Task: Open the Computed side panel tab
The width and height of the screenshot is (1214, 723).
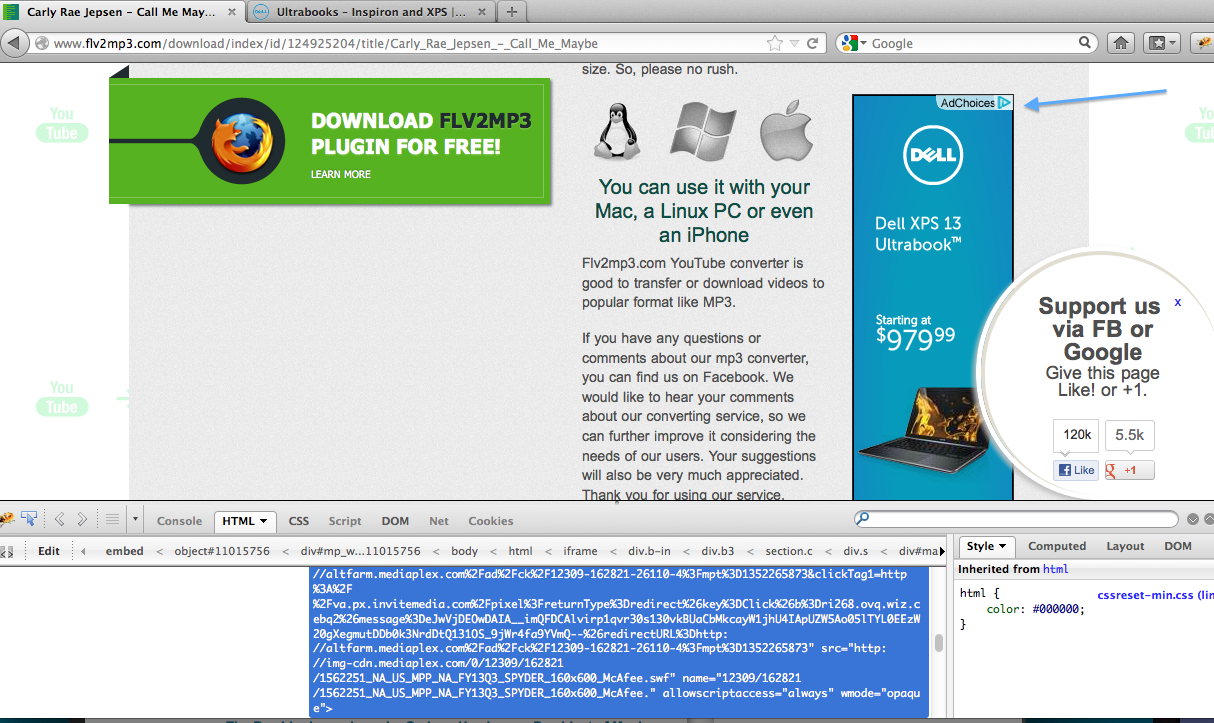Action: (x=1056, y=546)
